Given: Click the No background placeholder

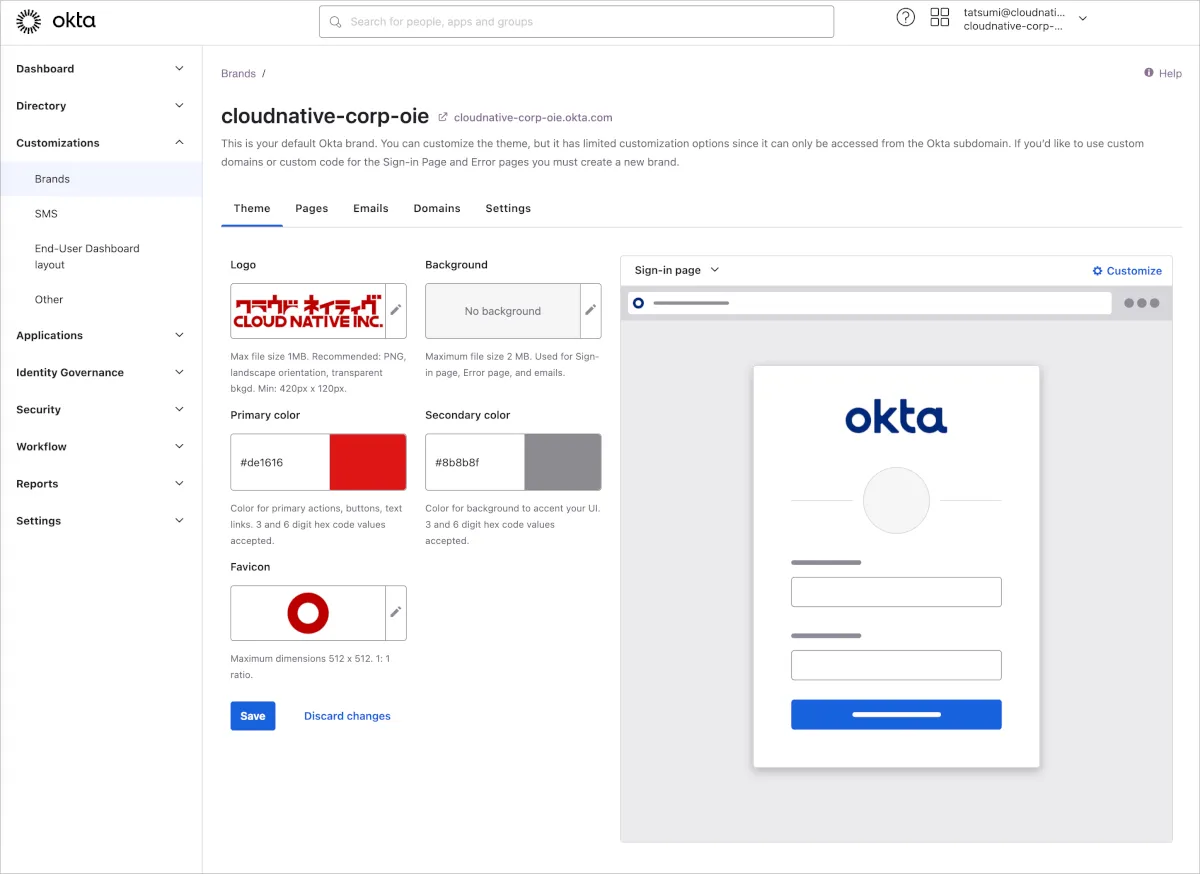Looking at the screenshot, I should (x=503, y=311).
